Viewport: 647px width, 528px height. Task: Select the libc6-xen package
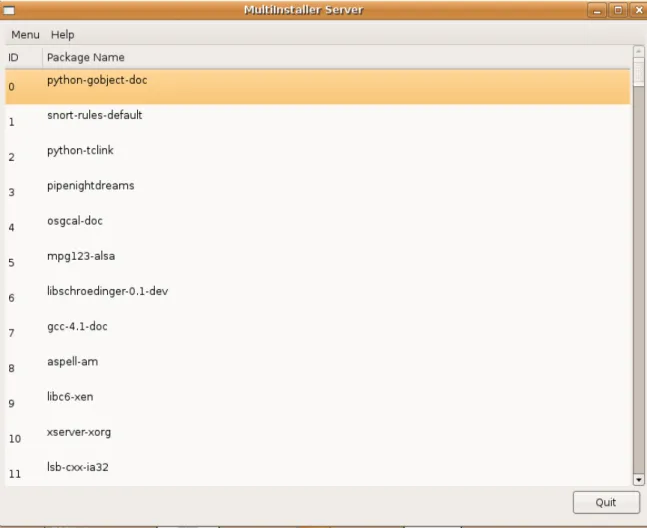pyautogui.click(x=318, y=403)
